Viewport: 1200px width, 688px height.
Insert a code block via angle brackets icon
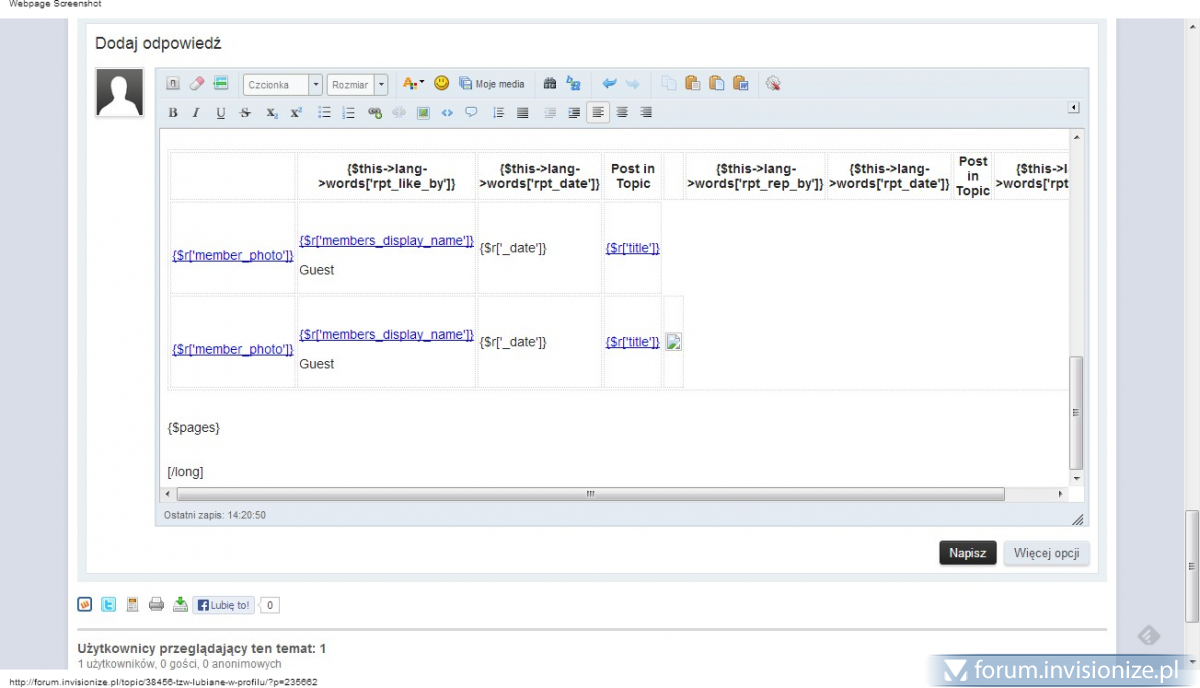tap(447, 113)
